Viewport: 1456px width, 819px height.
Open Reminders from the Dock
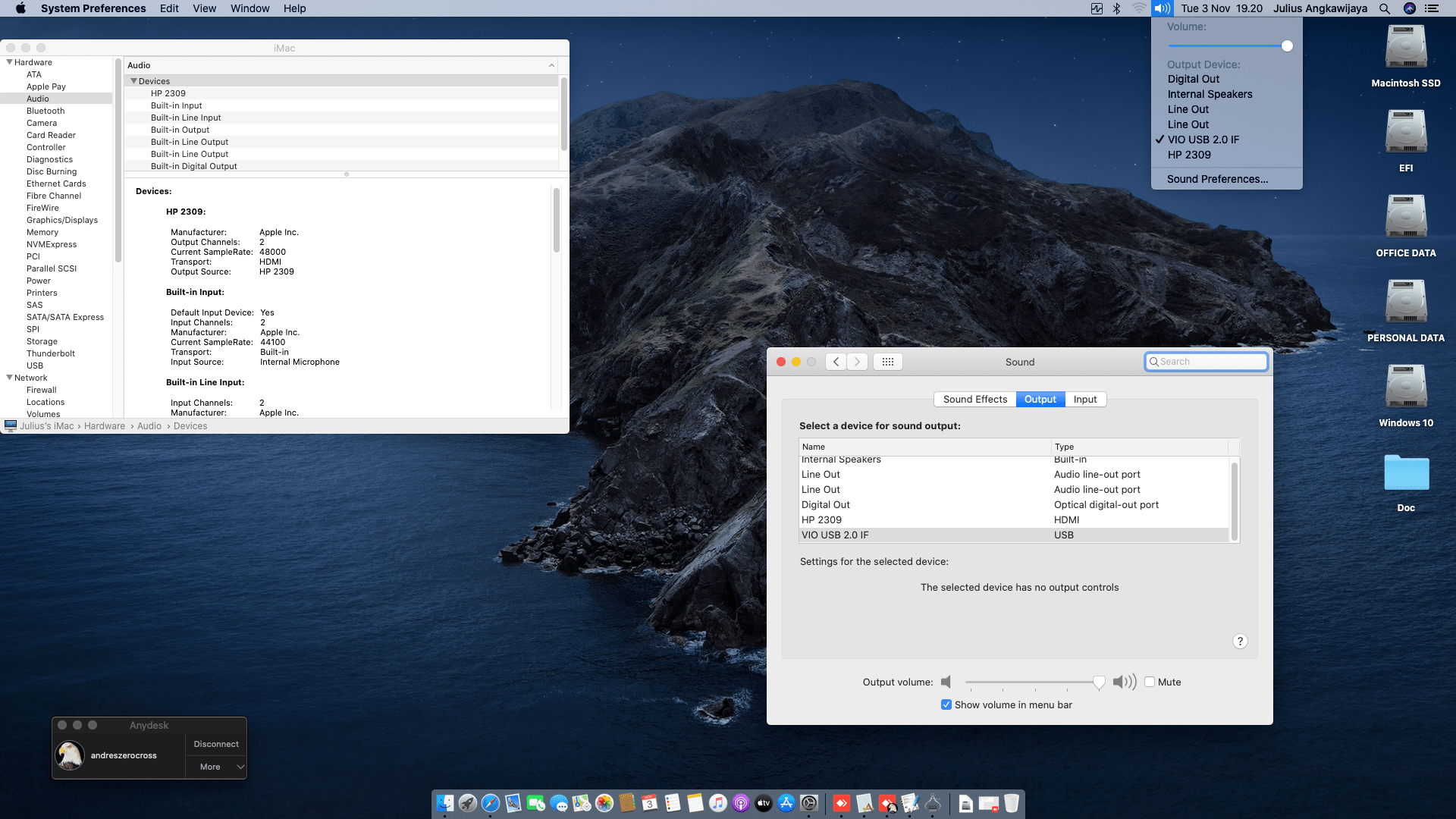673,803
